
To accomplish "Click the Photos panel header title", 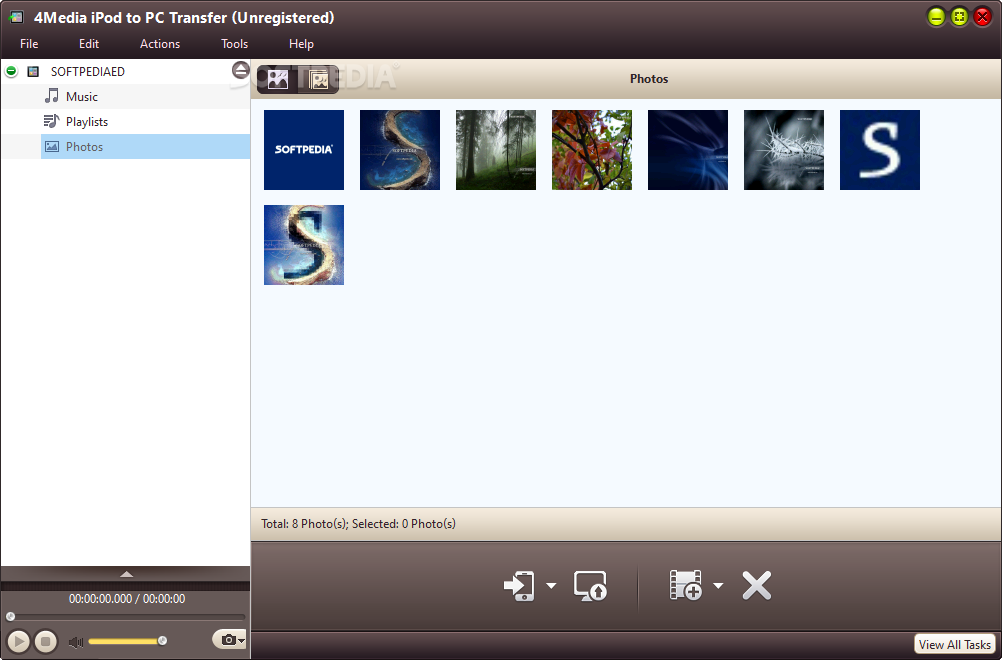I will pos(649,79).
